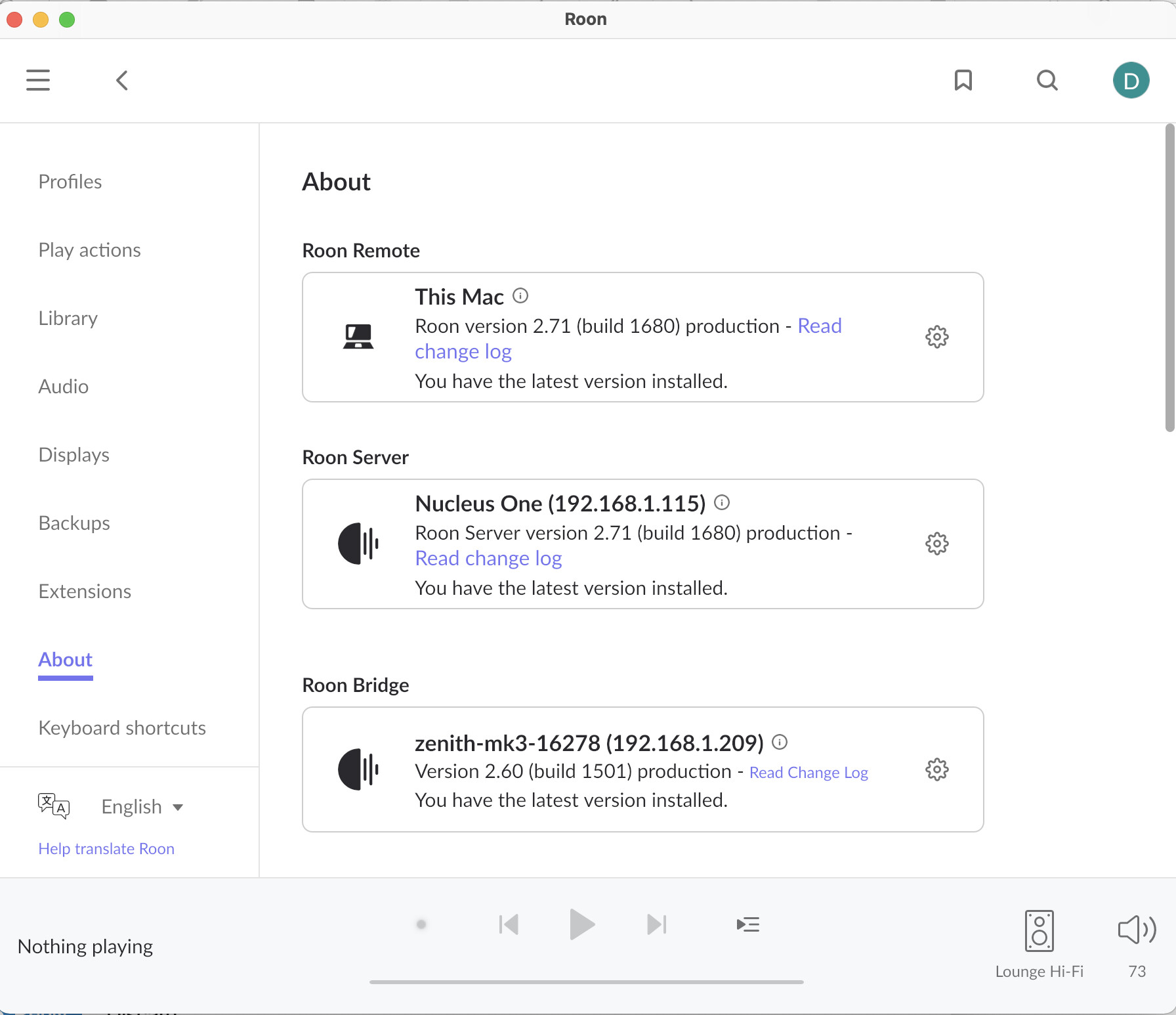Click the Roon Bridge section heading
This screenshot has width=1176, height=1015.
tap(356, 685)
